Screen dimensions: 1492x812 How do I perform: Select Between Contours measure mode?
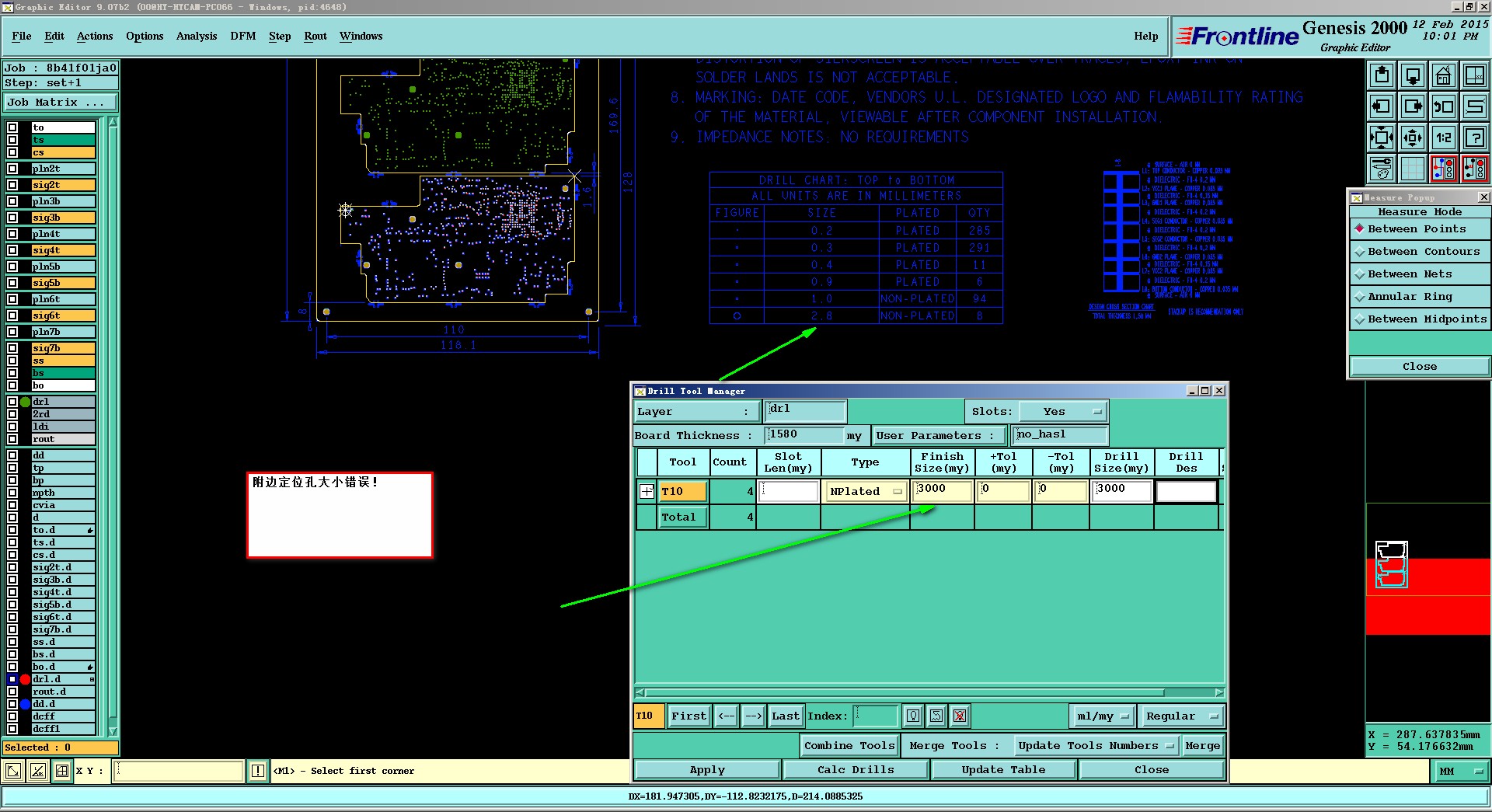coord(1419,252)
